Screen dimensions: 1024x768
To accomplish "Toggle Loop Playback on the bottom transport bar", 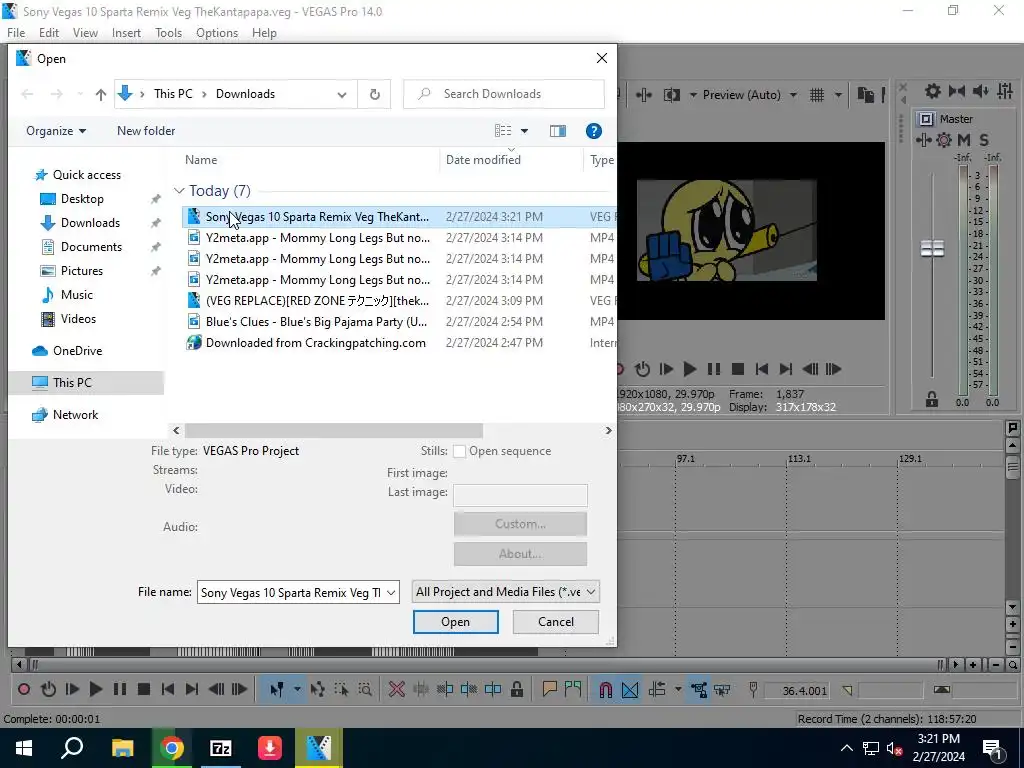I will point(48,689).
